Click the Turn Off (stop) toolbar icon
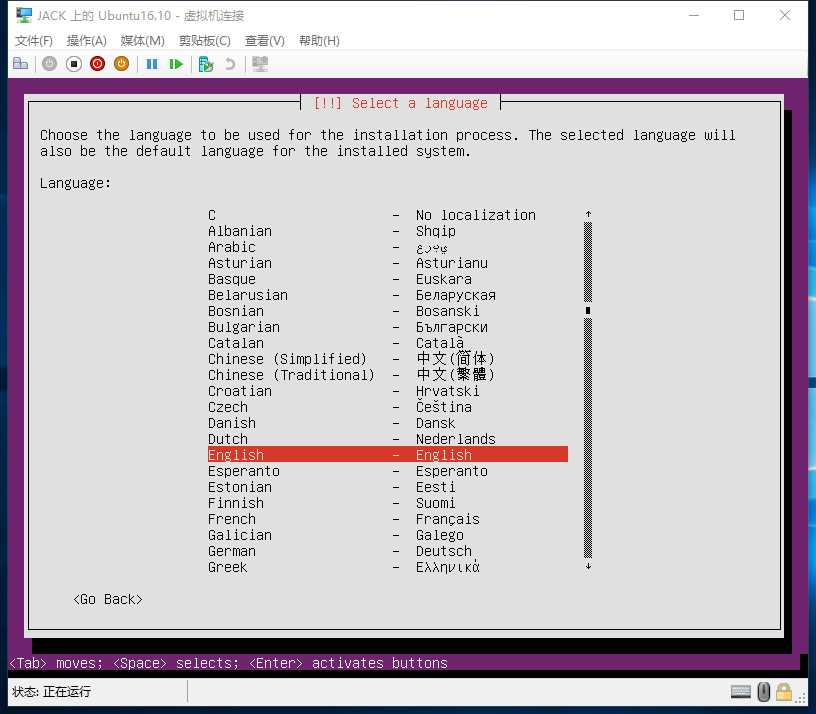Viewport: 816px width, 714px height. (x=73, y=63)
